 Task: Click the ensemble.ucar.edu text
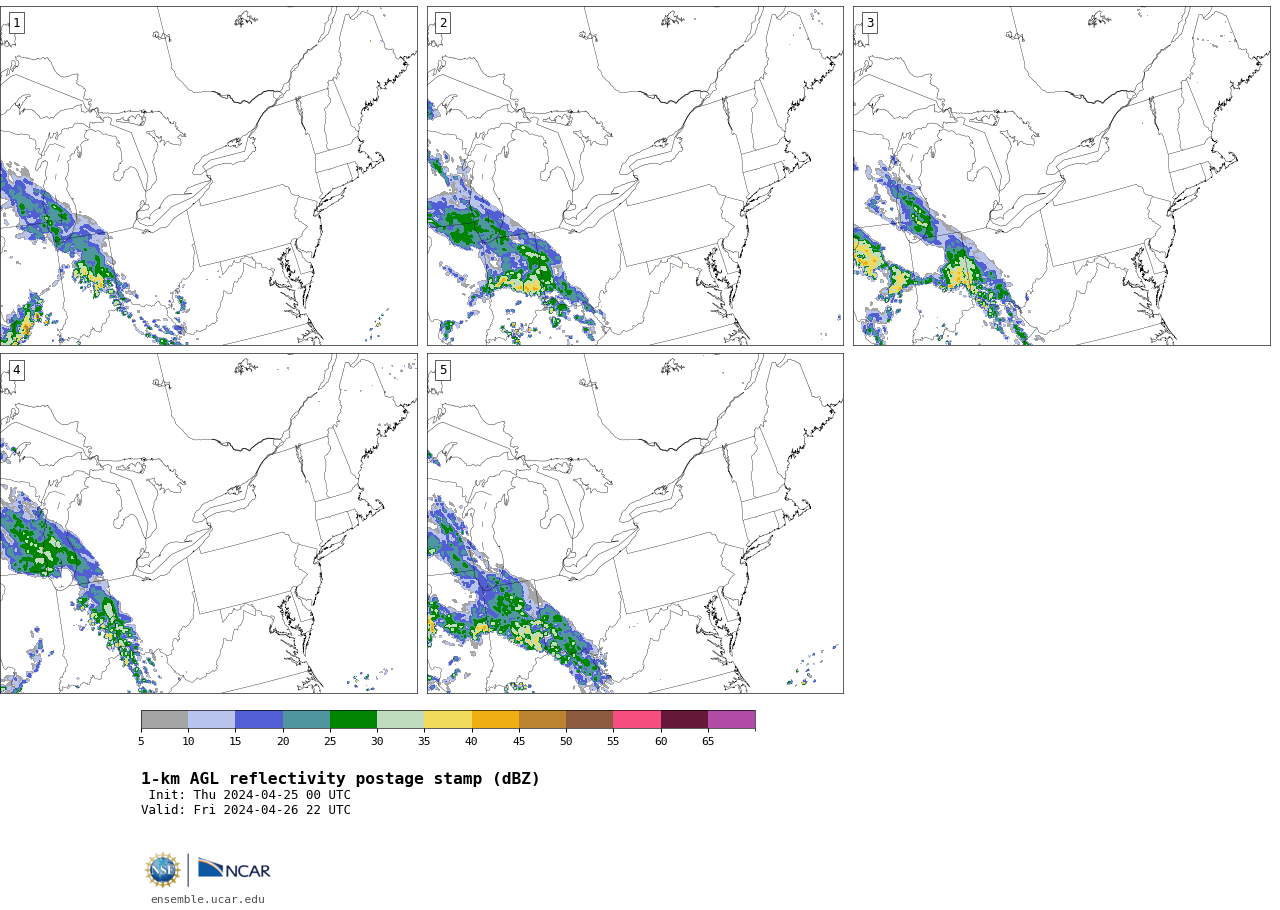point(208,899)
